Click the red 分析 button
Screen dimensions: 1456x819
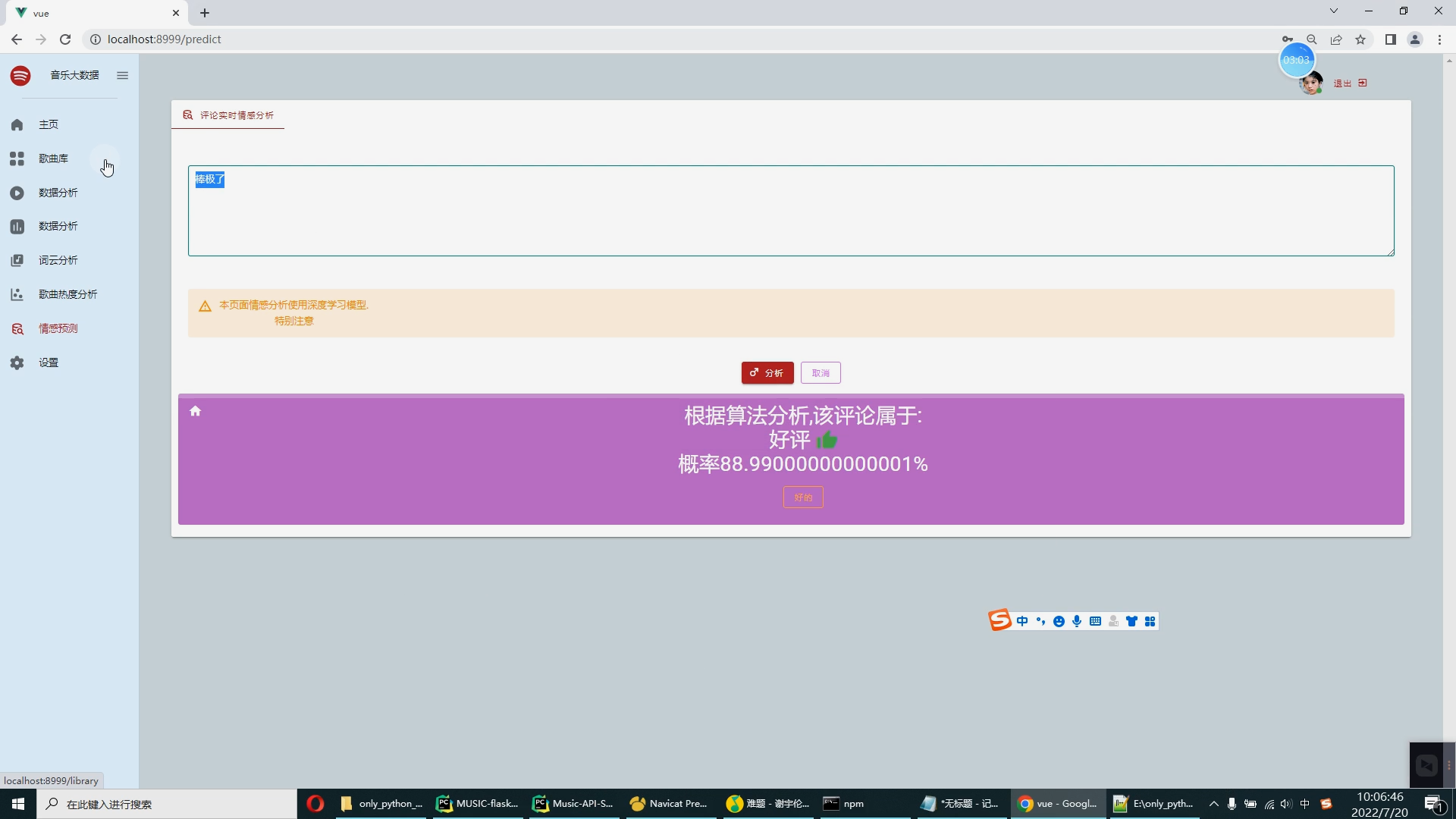[x=767, y=373]
